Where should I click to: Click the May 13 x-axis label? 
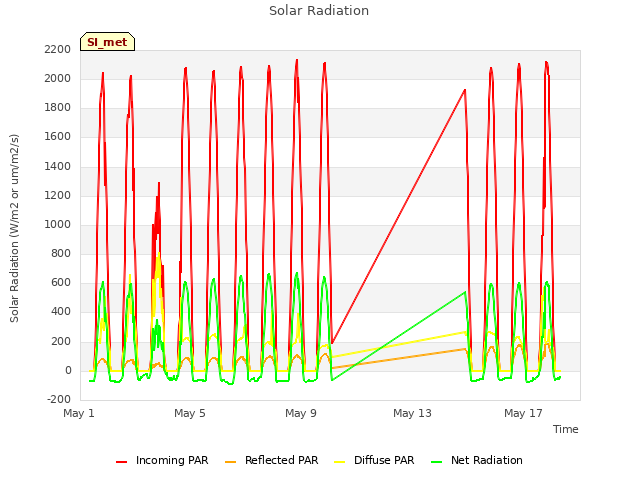coord(412,413)
